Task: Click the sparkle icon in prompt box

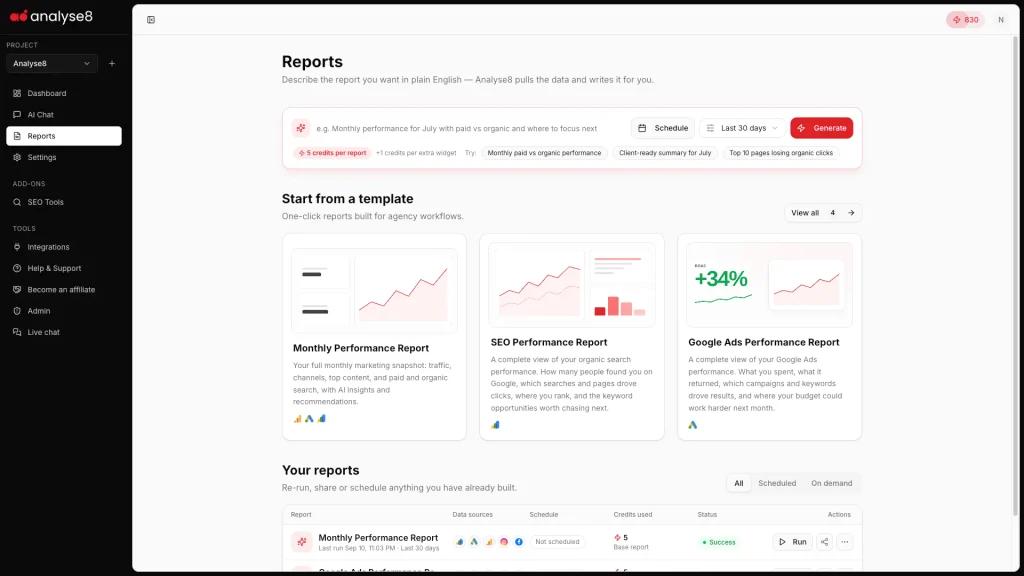Action: [x=300, y=128]
